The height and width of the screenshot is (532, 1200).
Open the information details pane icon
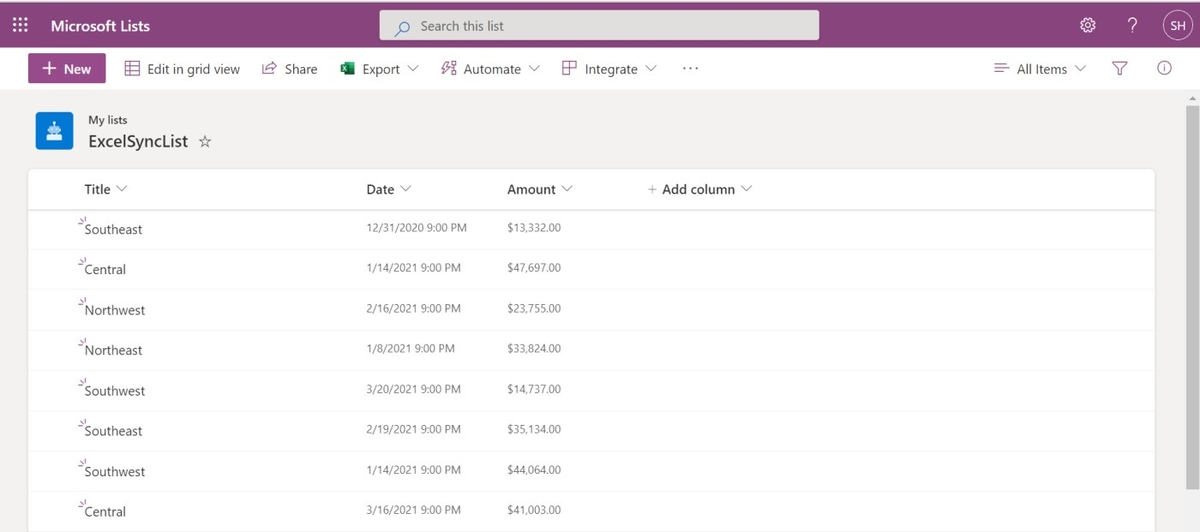tap(1164, 69)
